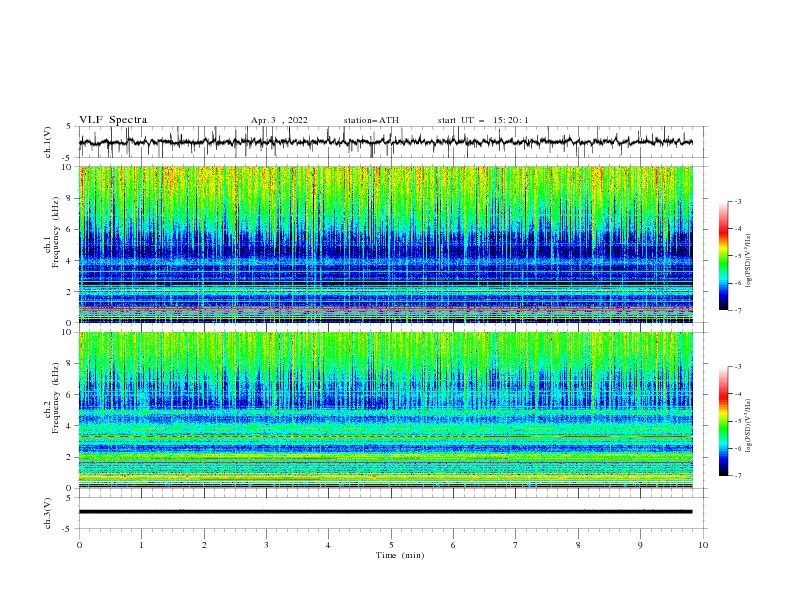
Task: Select the "start UT = 15:20:1" text
Action: 483,120
